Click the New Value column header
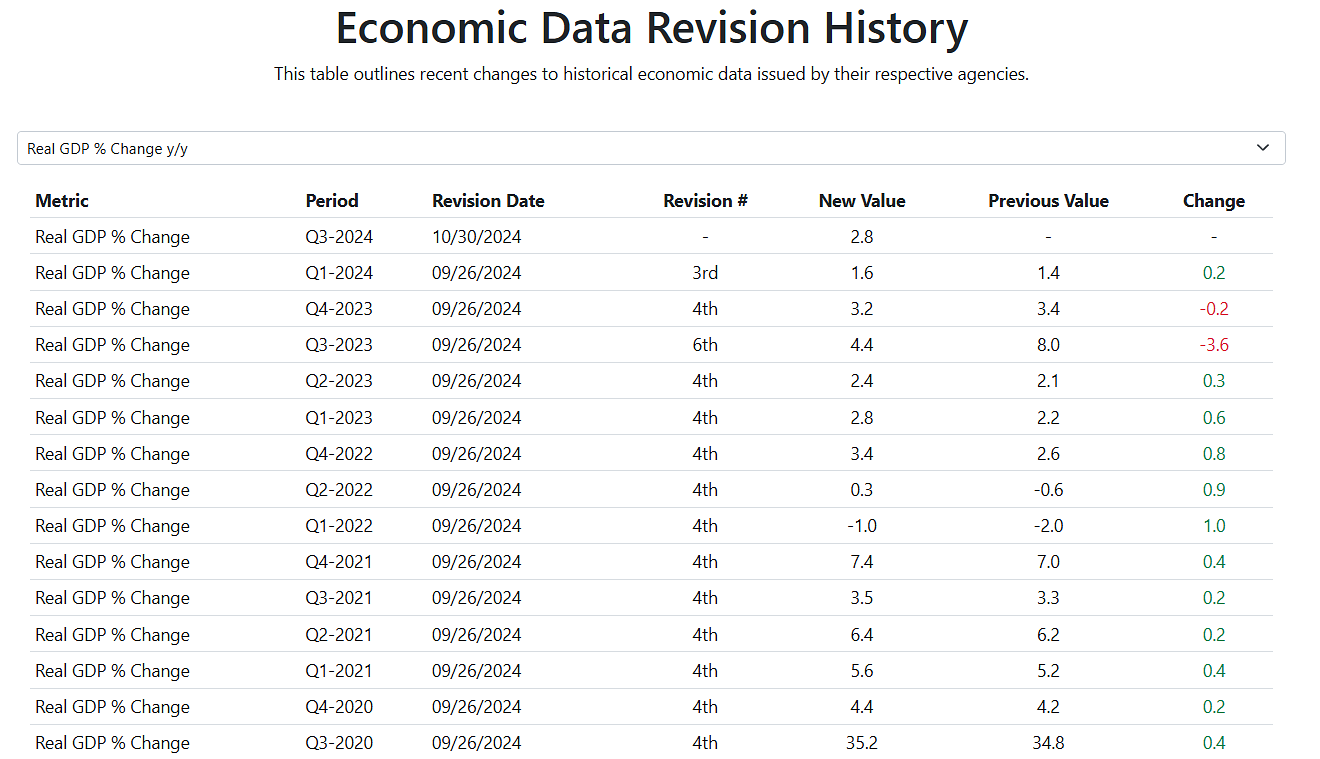Viewport: 1320px width, 759px height. pyautogui.click(x=862, y=200)
